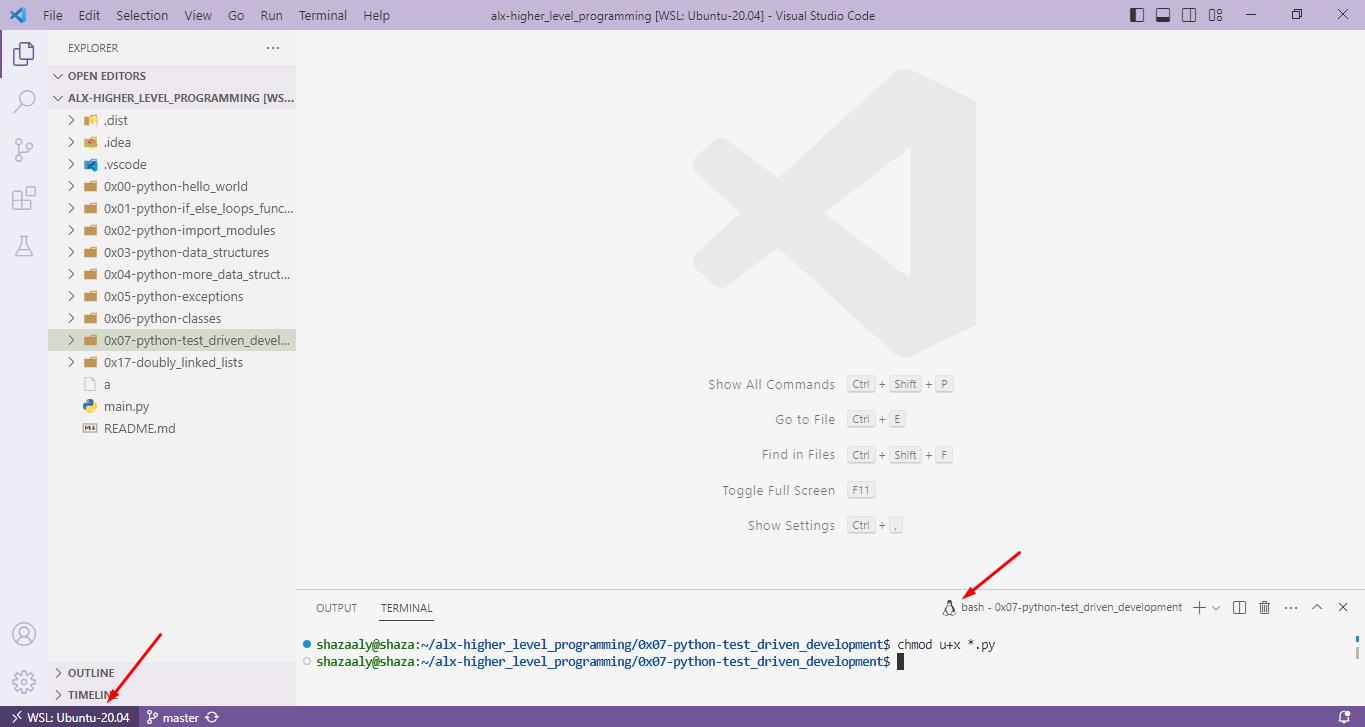Viewport: 1365px width, 727px height.
Task: Open the File menu
Action: [53, 15]
